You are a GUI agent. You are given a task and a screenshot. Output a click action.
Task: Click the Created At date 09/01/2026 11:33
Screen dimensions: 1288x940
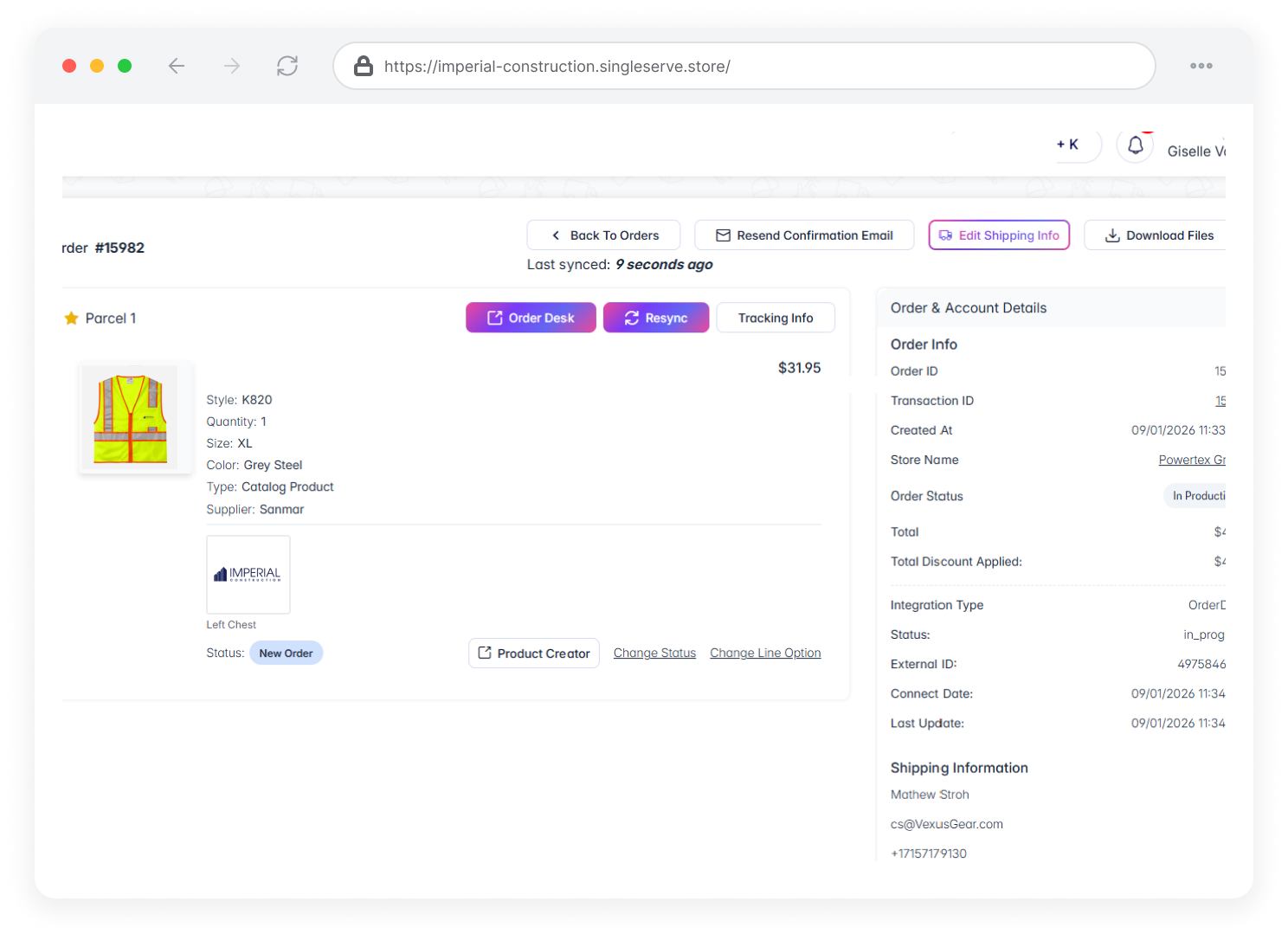tap(1178, 430)
